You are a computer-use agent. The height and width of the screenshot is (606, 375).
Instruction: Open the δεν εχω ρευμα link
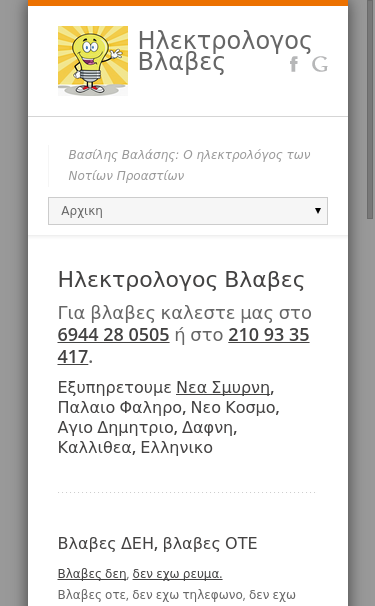(x=177, y=574)
